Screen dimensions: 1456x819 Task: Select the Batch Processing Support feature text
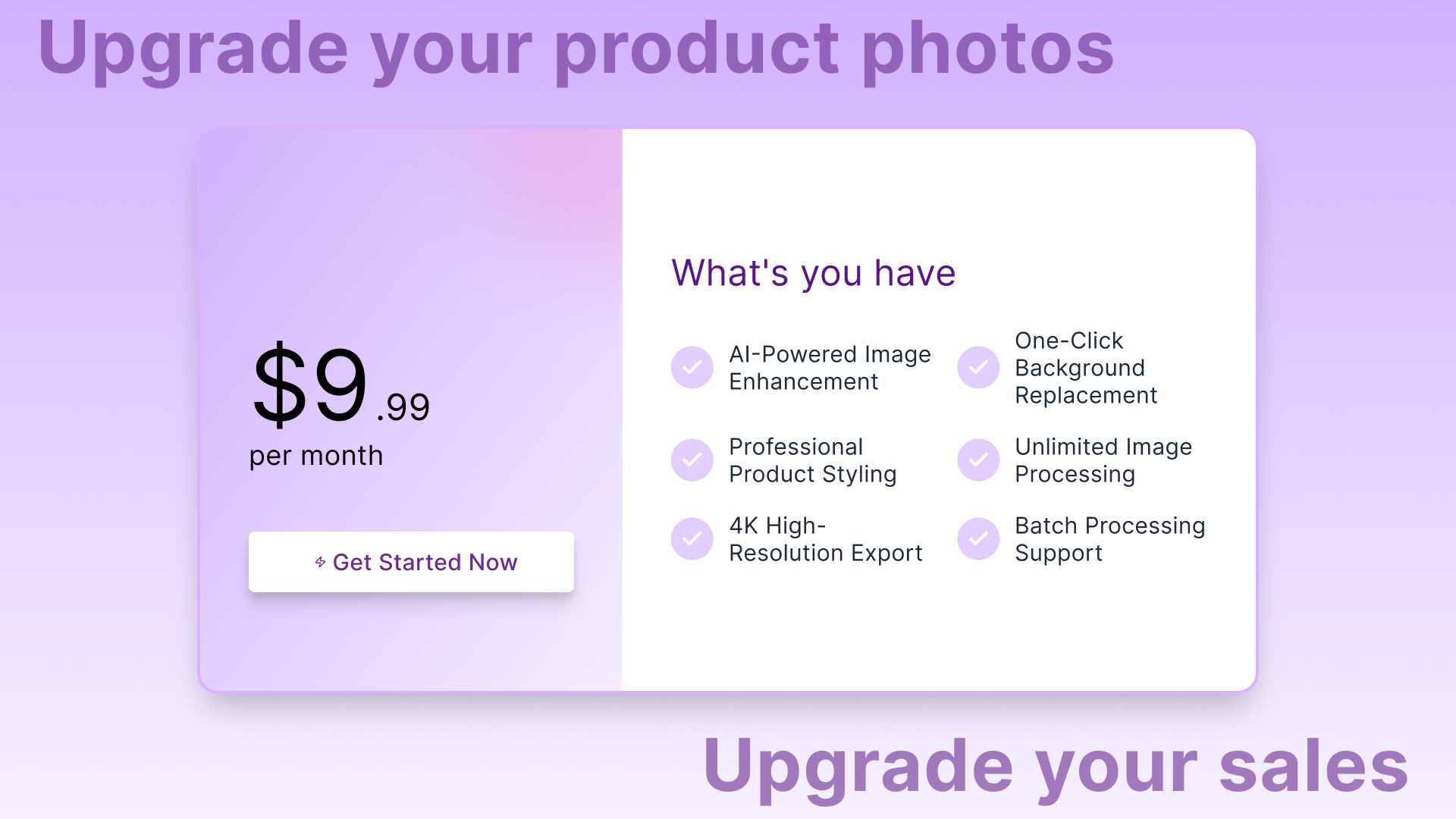click(1109, 539)
